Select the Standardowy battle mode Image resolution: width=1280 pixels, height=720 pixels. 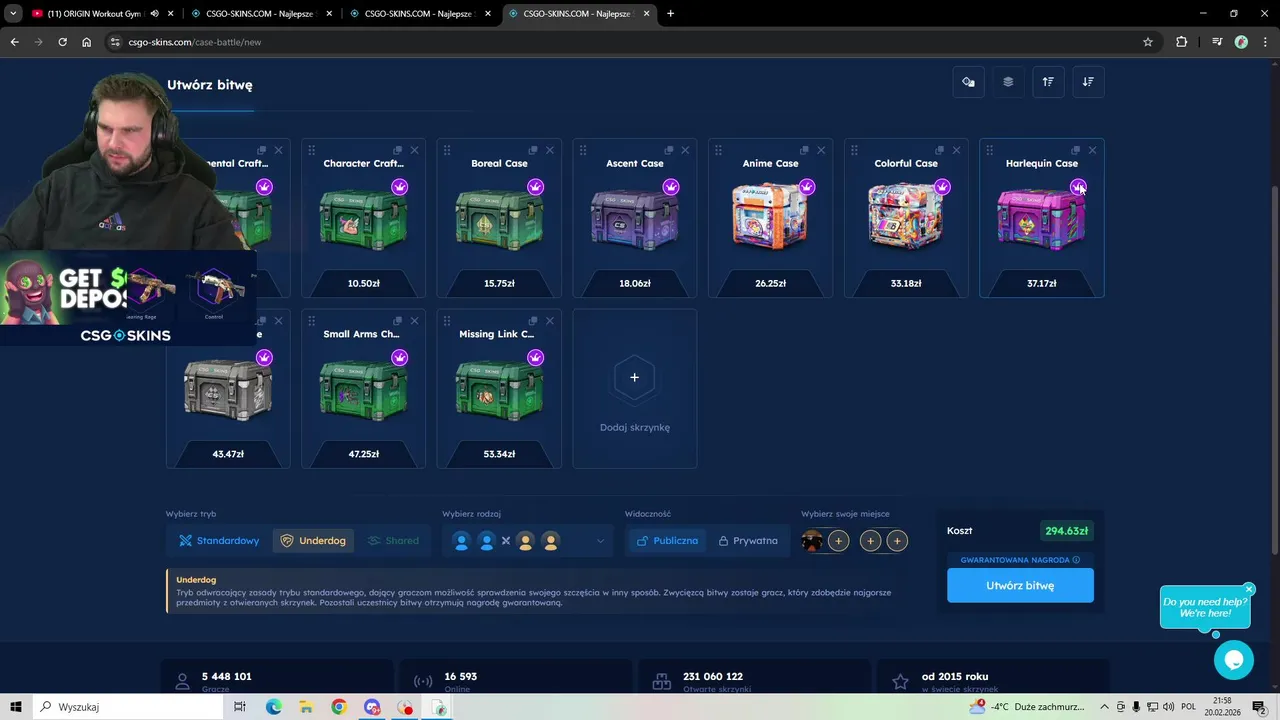click(x=219, y=541)
